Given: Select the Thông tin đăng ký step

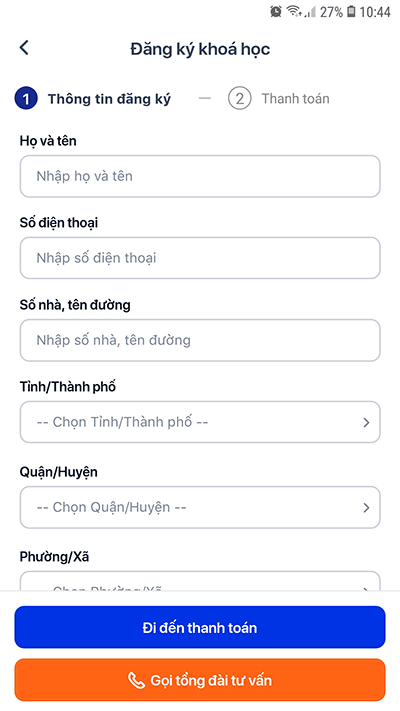Looking at the screenshot, I should coord(109,99).
